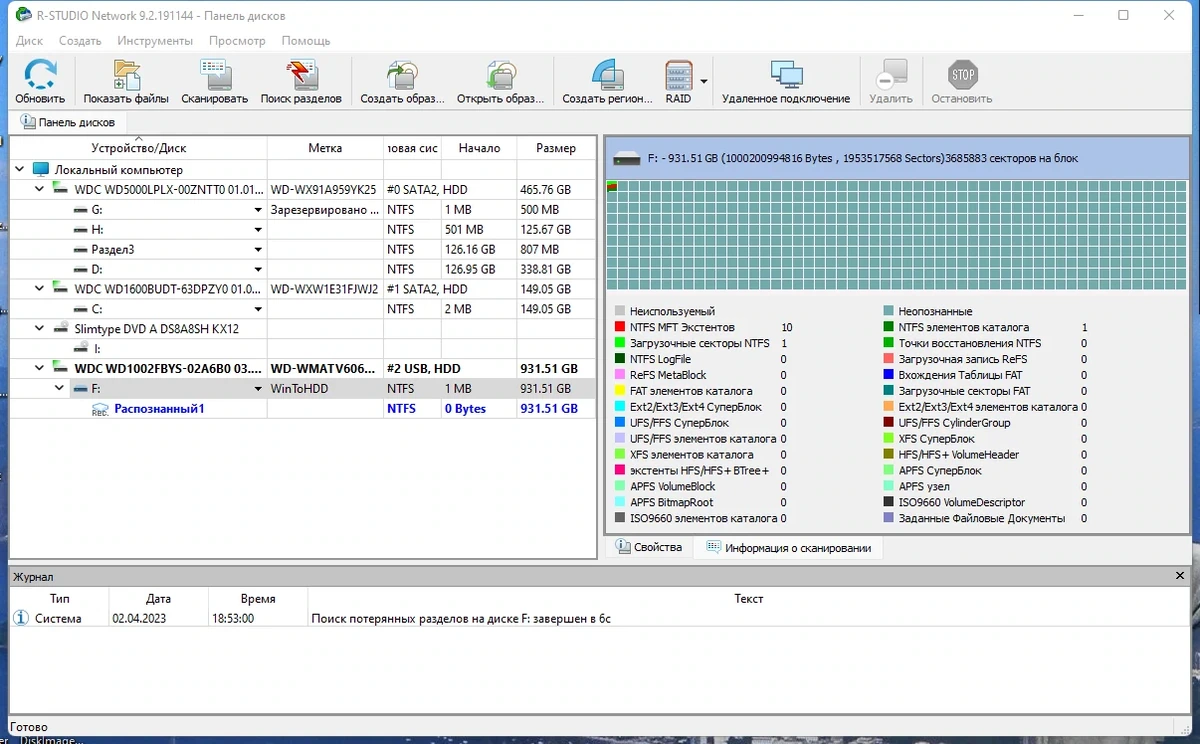
Task: Click the Остановить stop icon
Action: coord(962,75)
